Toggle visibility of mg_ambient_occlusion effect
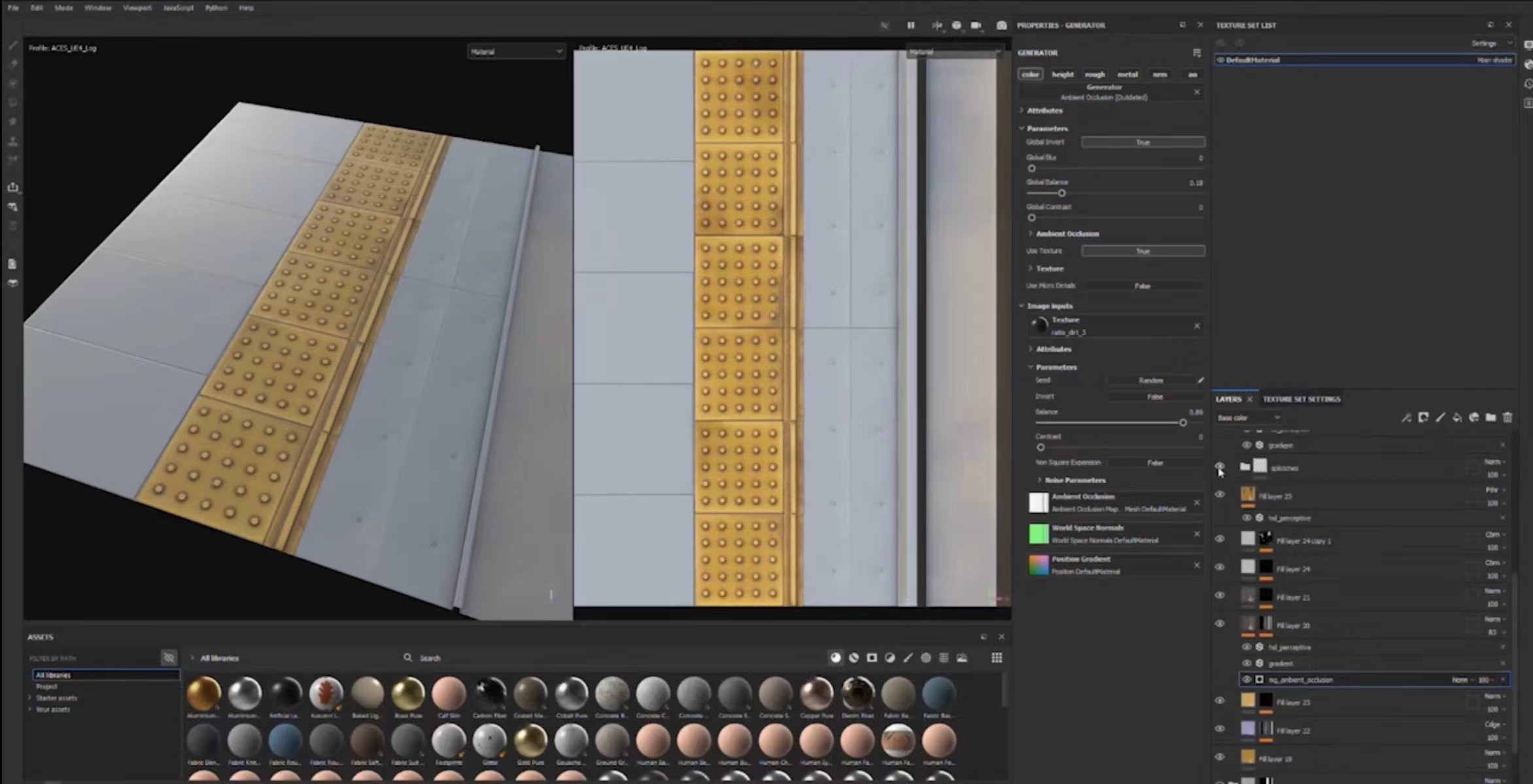Viewport: 1533px width, 784px height. pyautogui.click(x=1247, y=680)
